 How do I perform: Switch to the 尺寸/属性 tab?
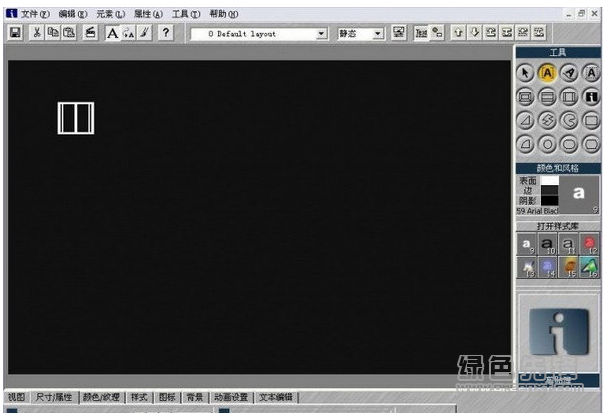point(54,397)
